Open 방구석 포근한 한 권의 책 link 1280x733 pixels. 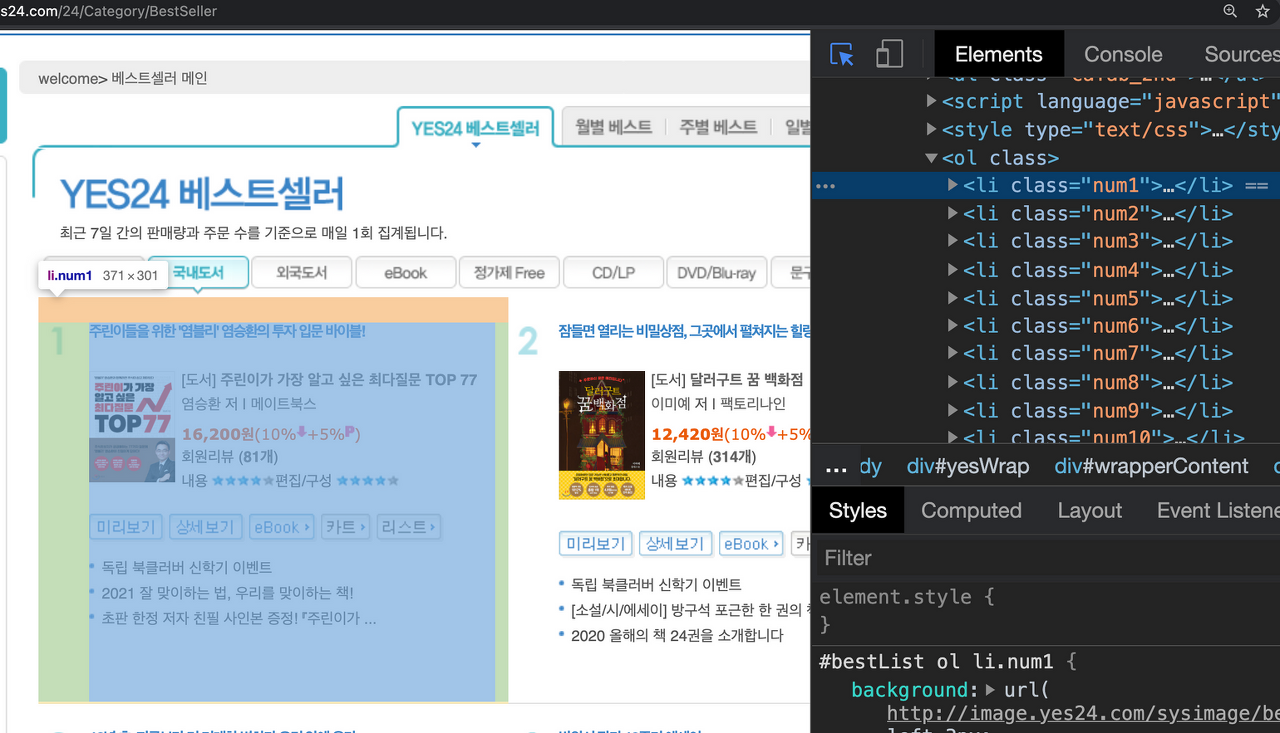click(x=690, y=609)
